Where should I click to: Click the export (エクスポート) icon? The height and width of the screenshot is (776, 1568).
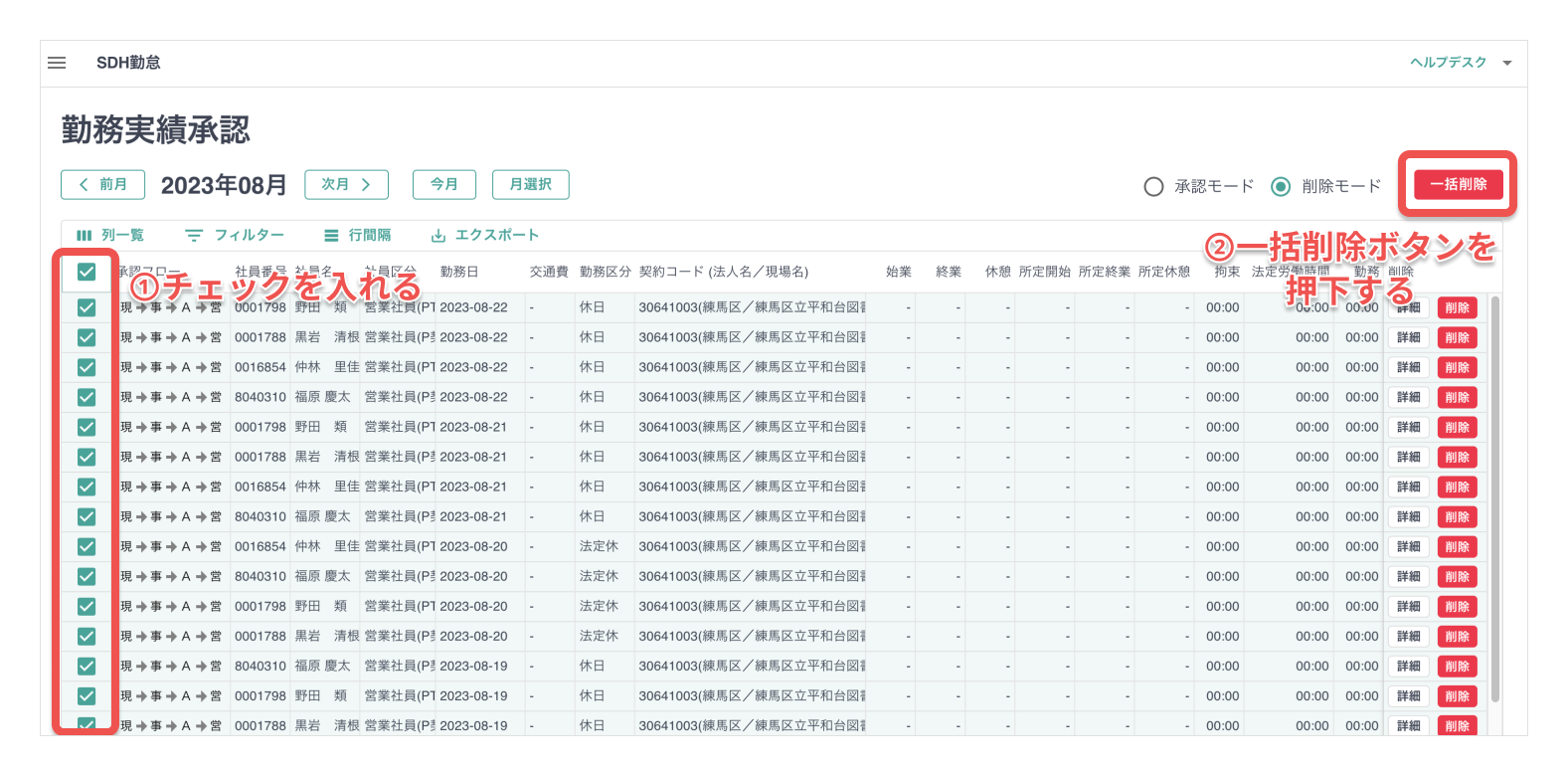(438, 236)
